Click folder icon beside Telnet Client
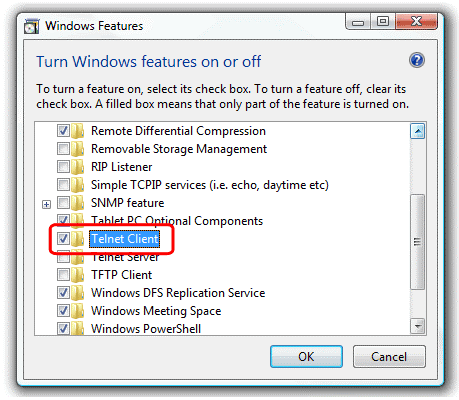 [x=78, y=239]
